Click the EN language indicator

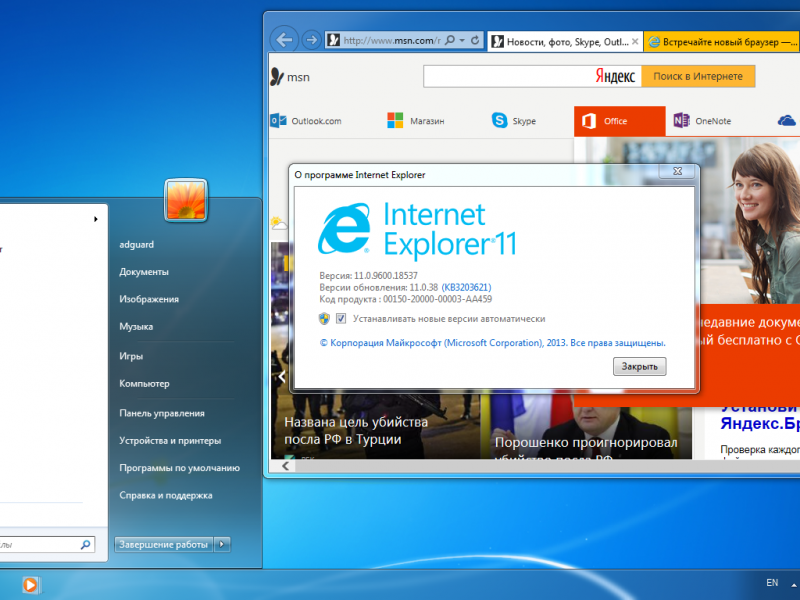click(772, 583)
